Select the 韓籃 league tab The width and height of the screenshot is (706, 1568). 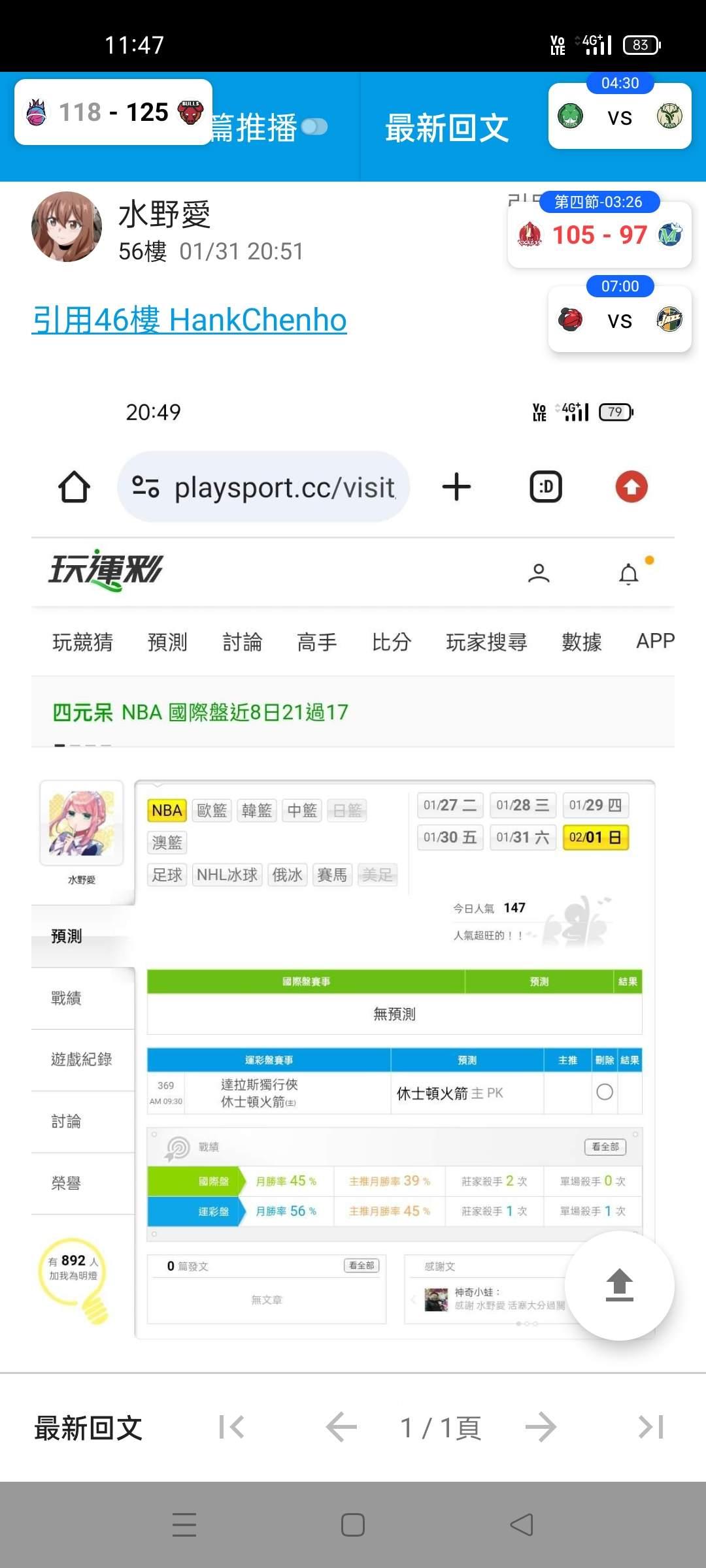[257, 811]
